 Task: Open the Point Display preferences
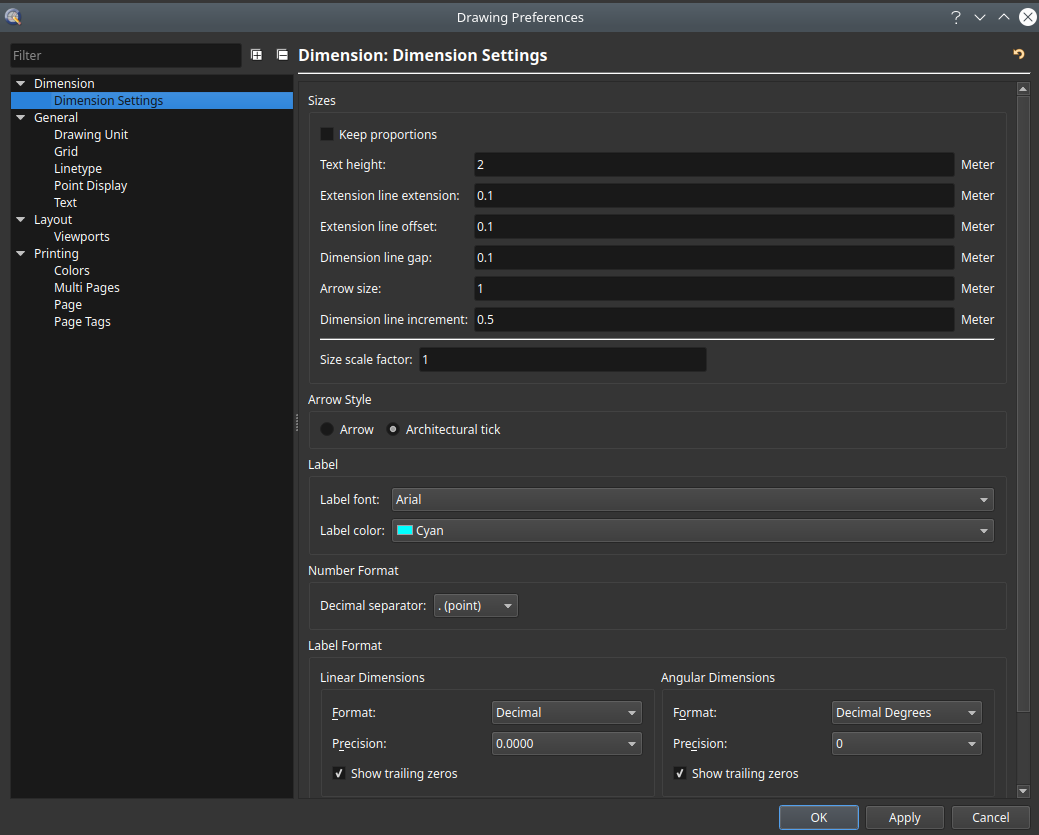(90, 186)
